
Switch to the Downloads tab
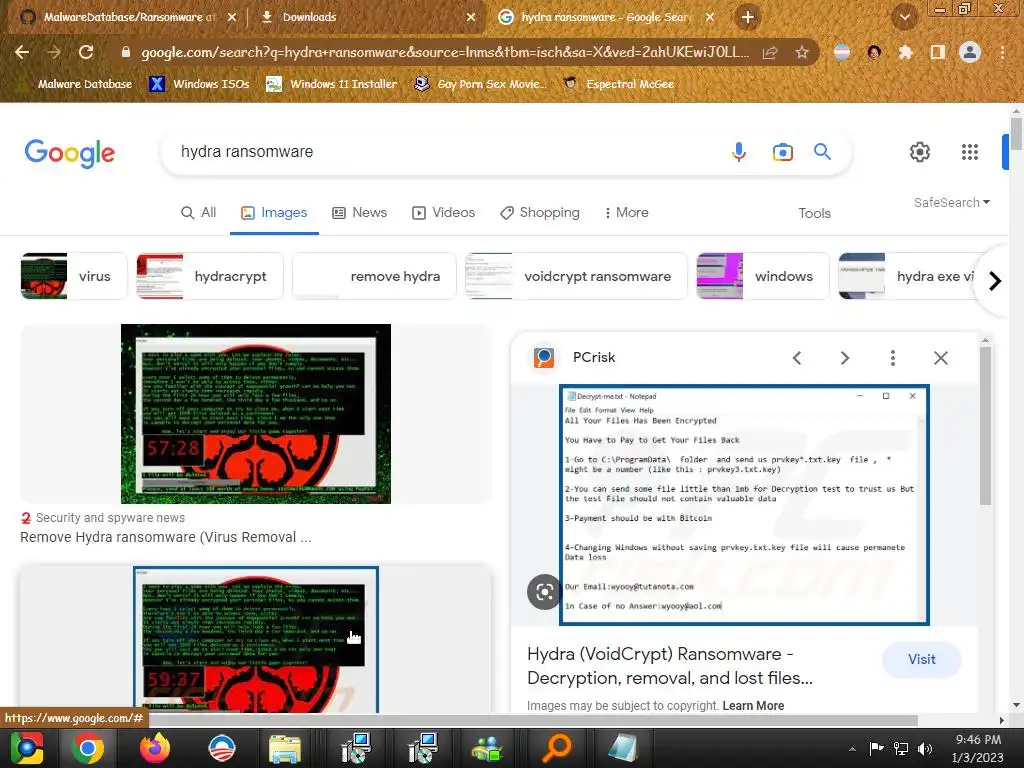click(x=366, y=18)
